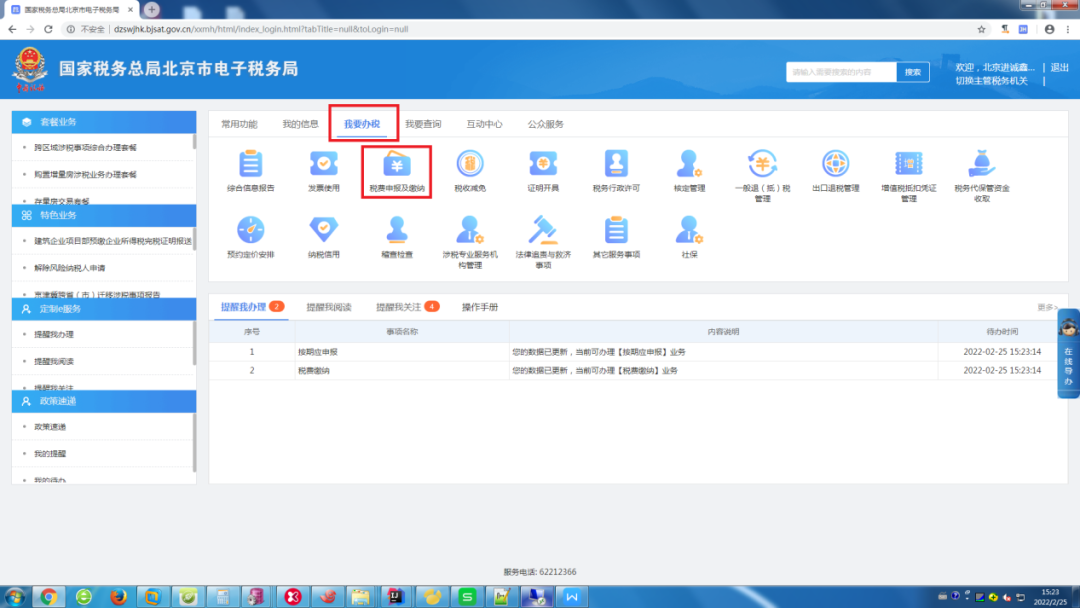Image resolution: width=1080 pixels, height=608 pixels.
Task: Open the 互动中心 tab
Action: [x=484, y=124]
